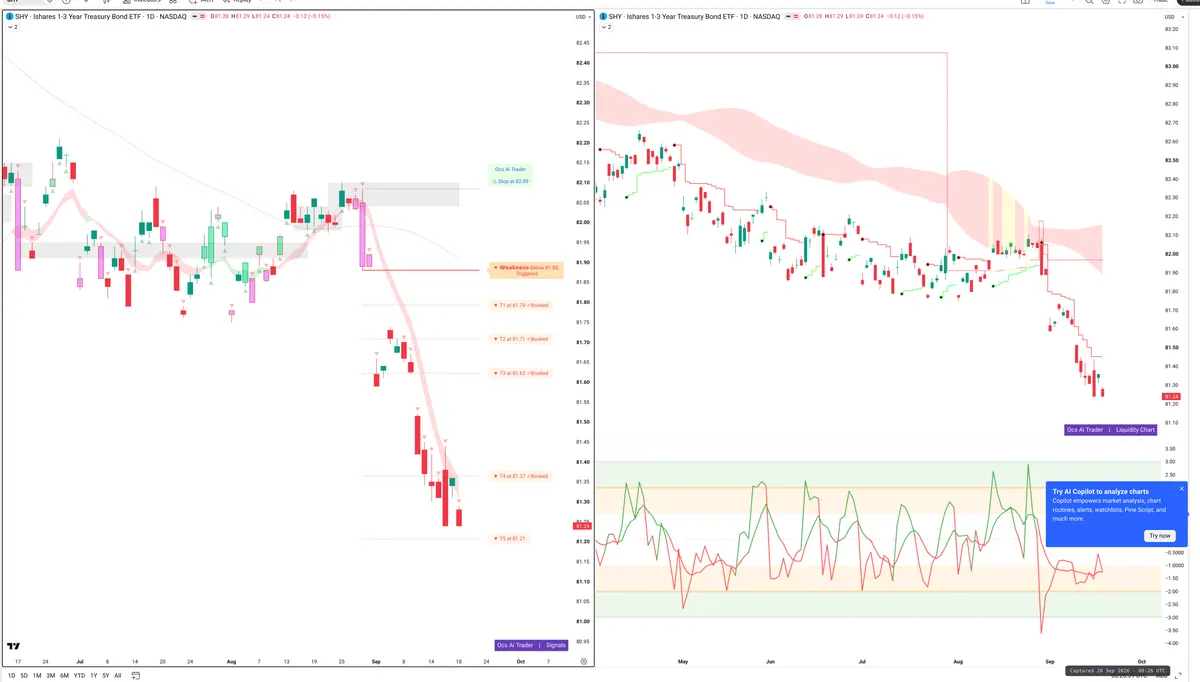Image resolution: width=1200 pixels, height=682 pixels.
Task: Choose the 6M time range
Action: coord(65,676)
